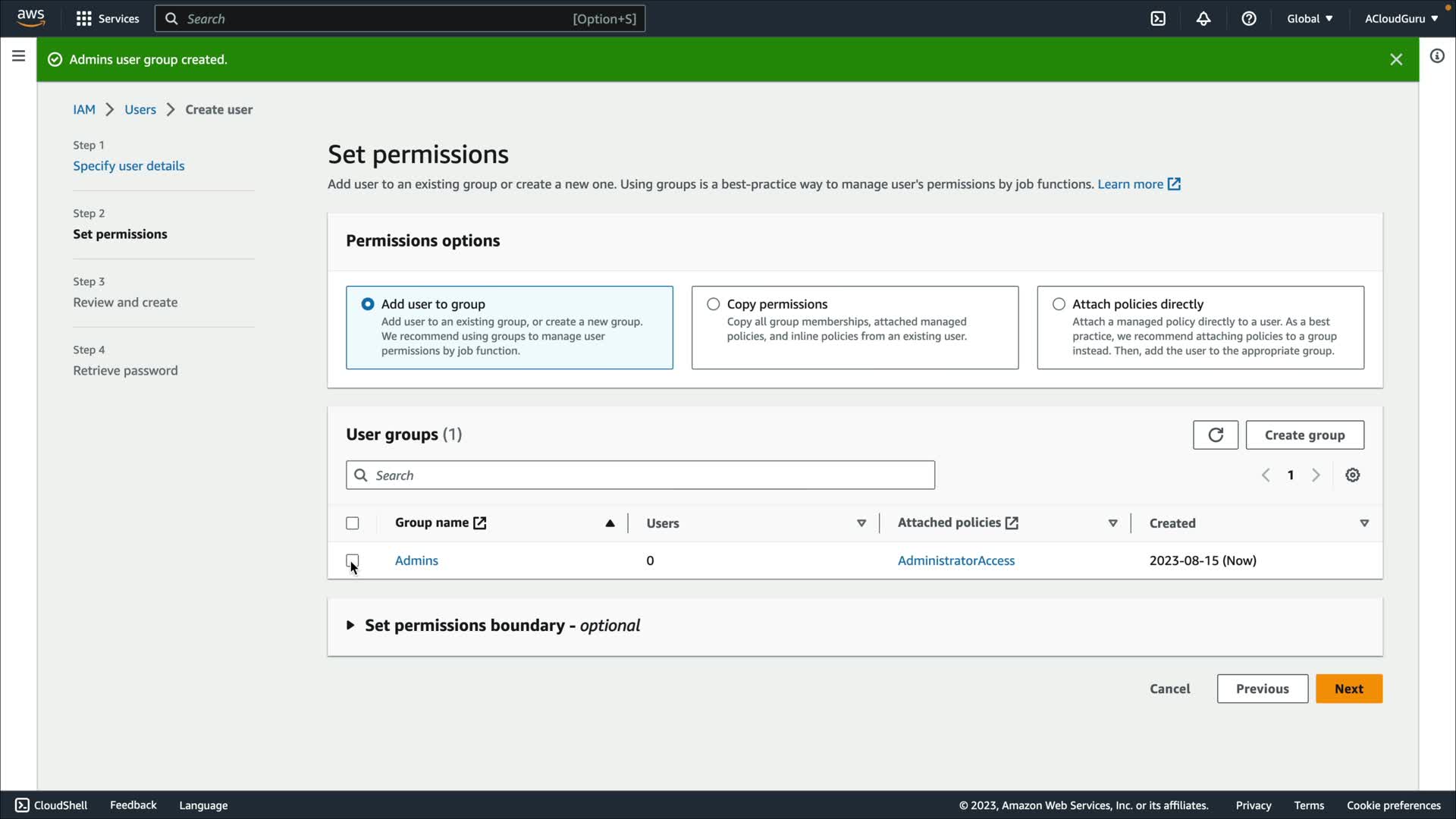Go to Specify user details step
1456x819 pixels.
(x=129, y=166)
